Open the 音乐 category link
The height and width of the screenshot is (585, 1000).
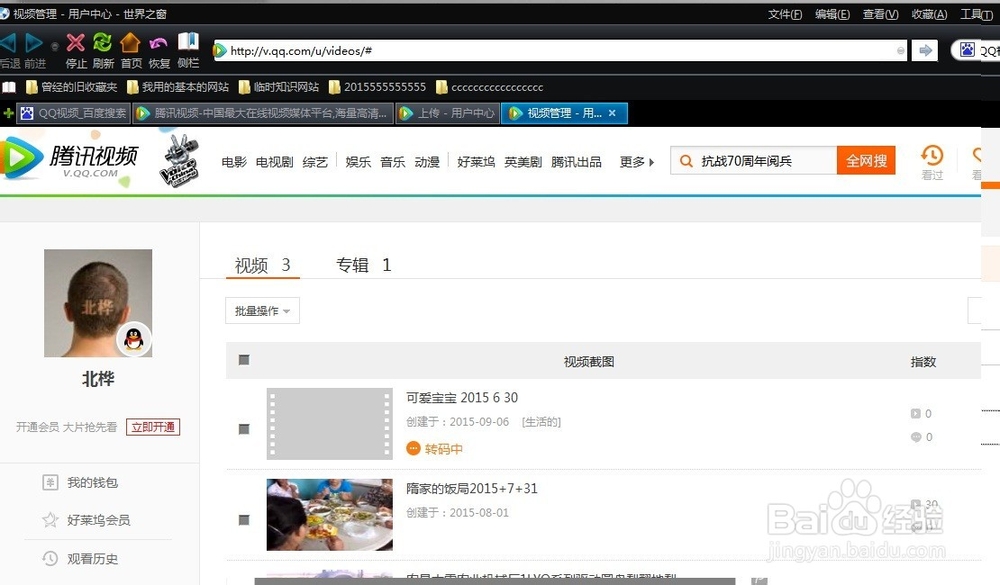coord(393,162)
